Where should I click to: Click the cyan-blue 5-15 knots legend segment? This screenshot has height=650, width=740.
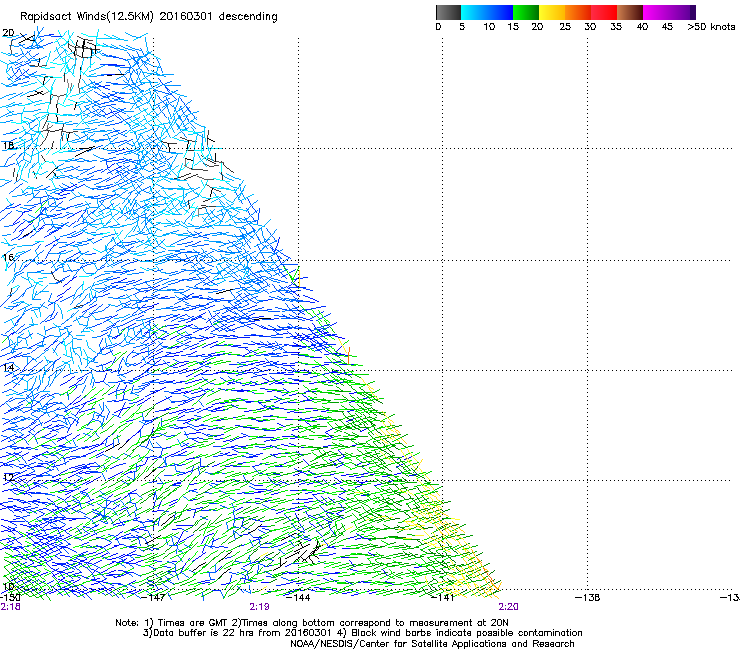(x=487, y=12)
